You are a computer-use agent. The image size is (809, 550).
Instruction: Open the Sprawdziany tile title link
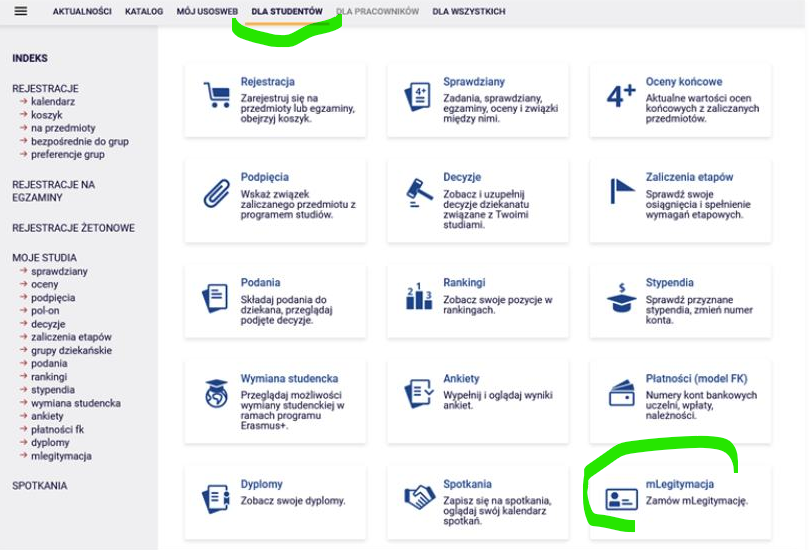pos(474,82)
